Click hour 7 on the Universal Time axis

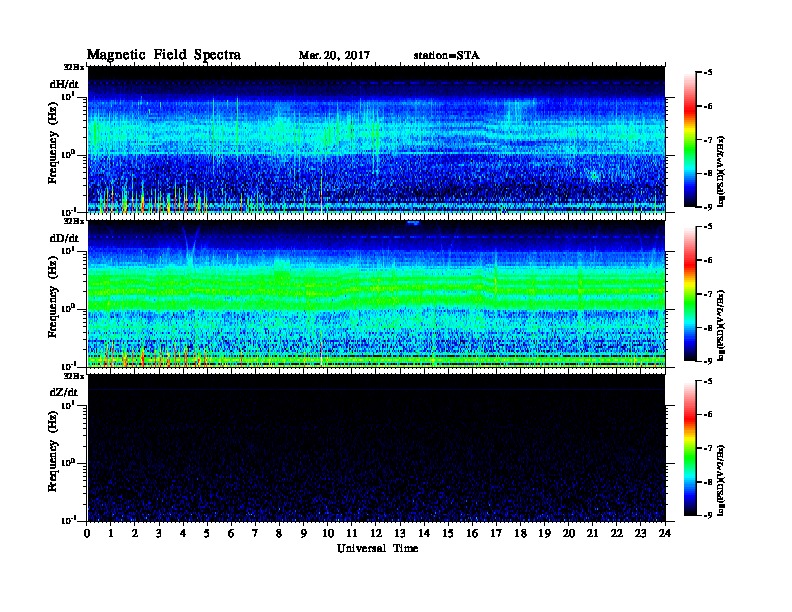(256, 533)
